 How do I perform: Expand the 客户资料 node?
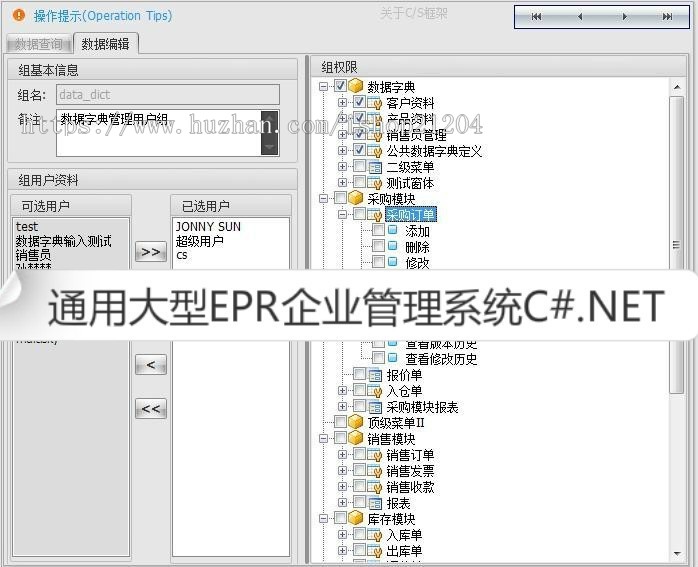342,102
